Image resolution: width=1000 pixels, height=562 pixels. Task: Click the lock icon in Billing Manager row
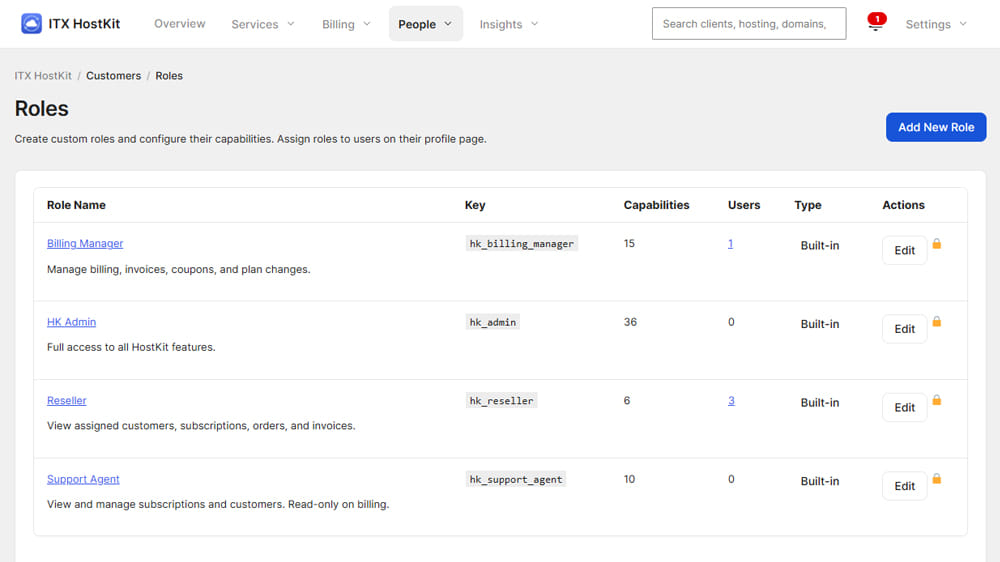click(936, 244)
